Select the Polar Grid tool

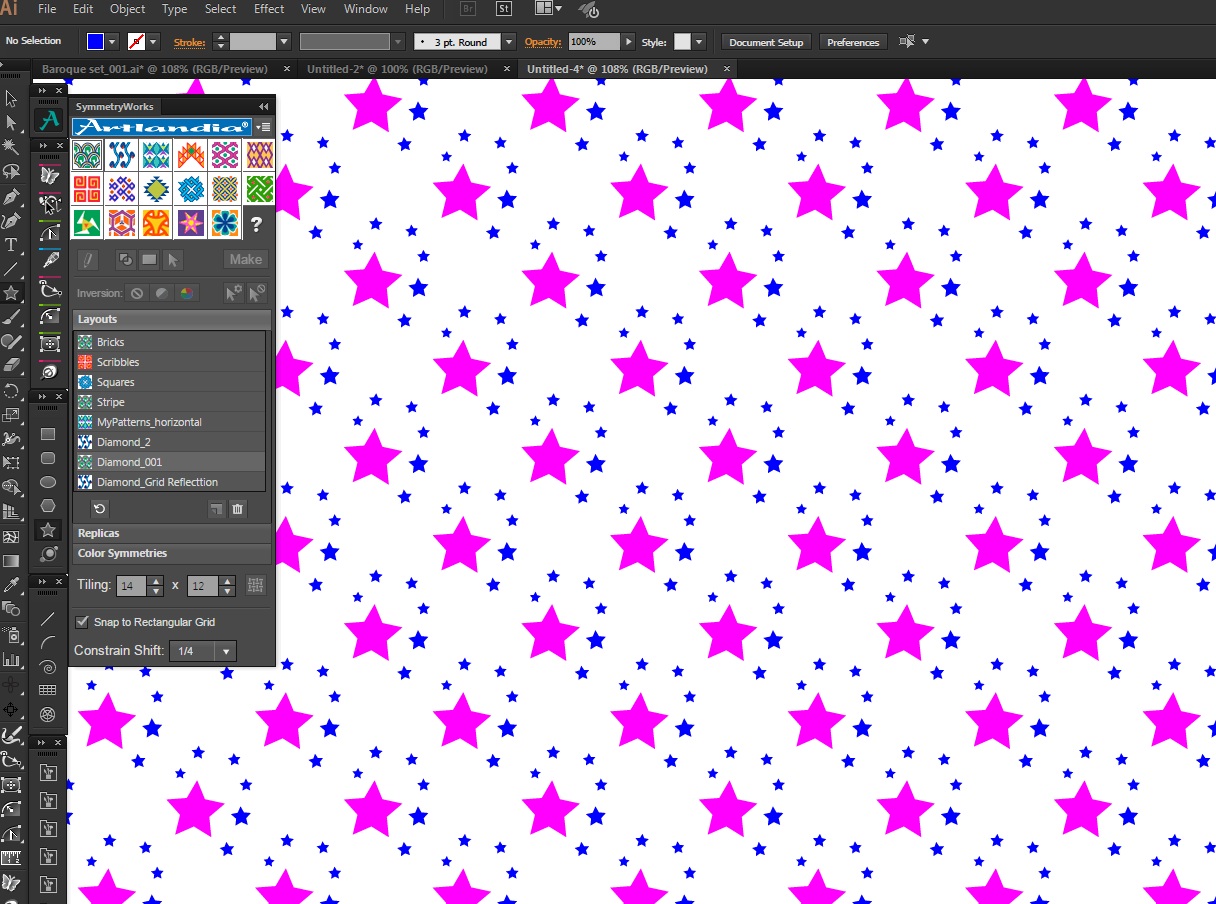pyautogui.click(x=47, y=714)
